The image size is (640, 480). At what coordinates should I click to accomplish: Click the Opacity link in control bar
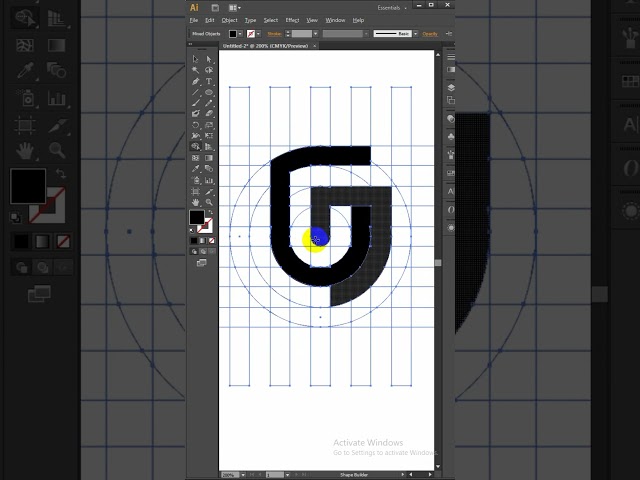pyautogui.click(x=430, y=34)
